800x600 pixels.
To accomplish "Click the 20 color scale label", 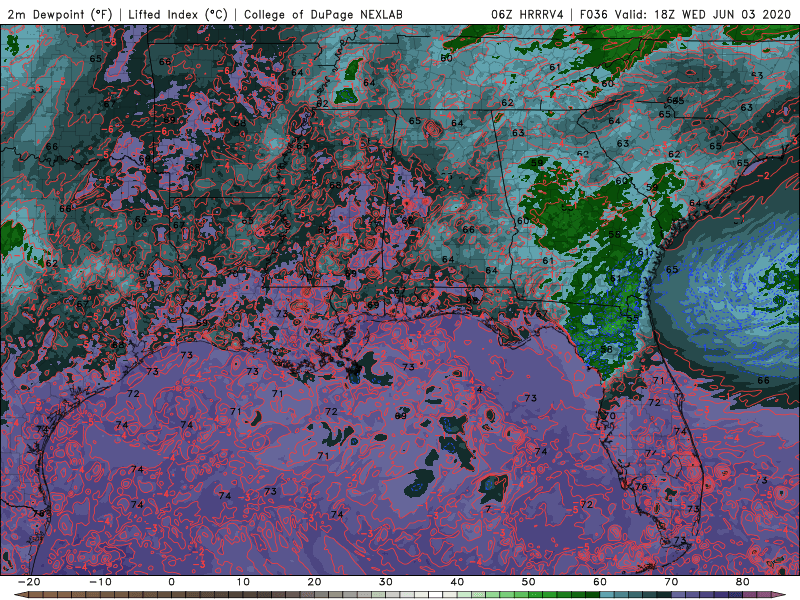I will pos(314,582).
